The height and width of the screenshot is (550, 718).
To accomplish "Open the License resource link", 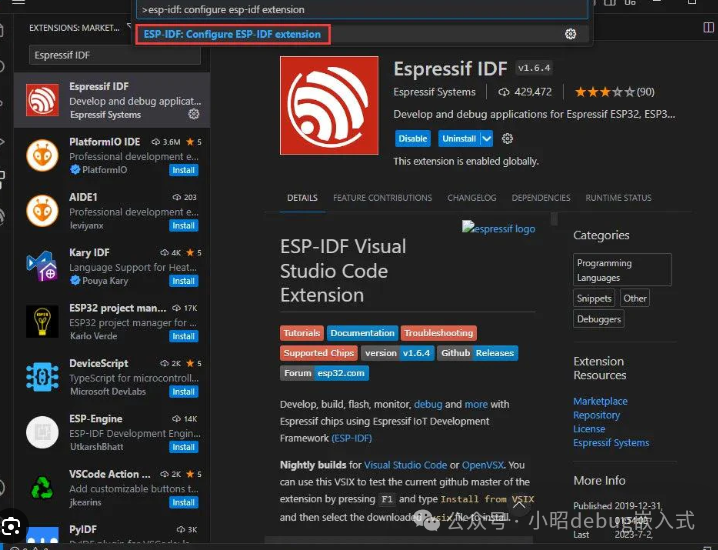I will pos(589,429).
